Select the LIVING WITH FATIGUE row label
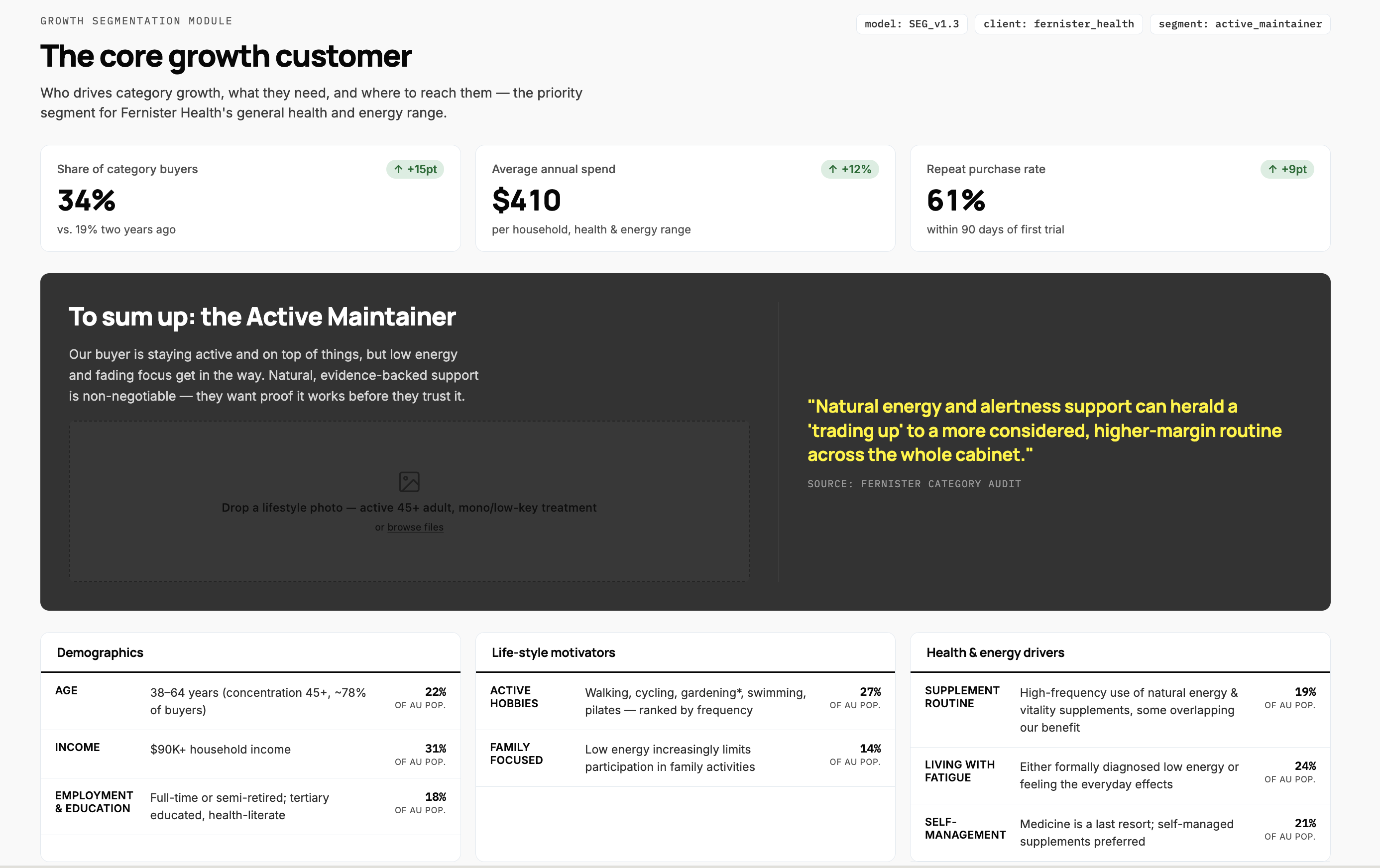 pyautogui.click(x=960, y=770)
